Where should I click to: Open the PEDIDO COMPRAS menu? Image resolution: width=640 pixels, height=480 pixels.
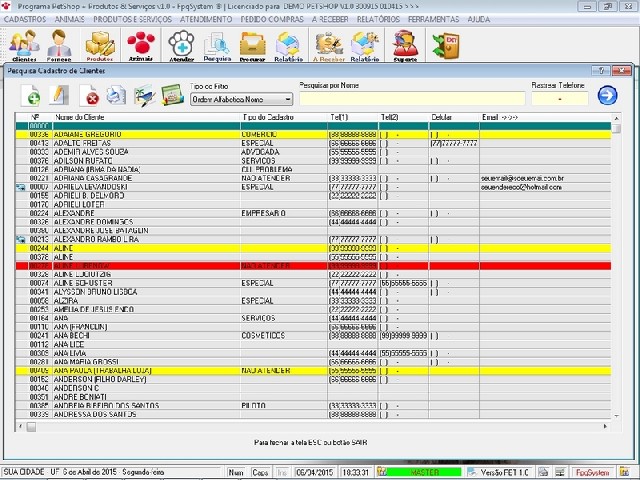(272, 19)
